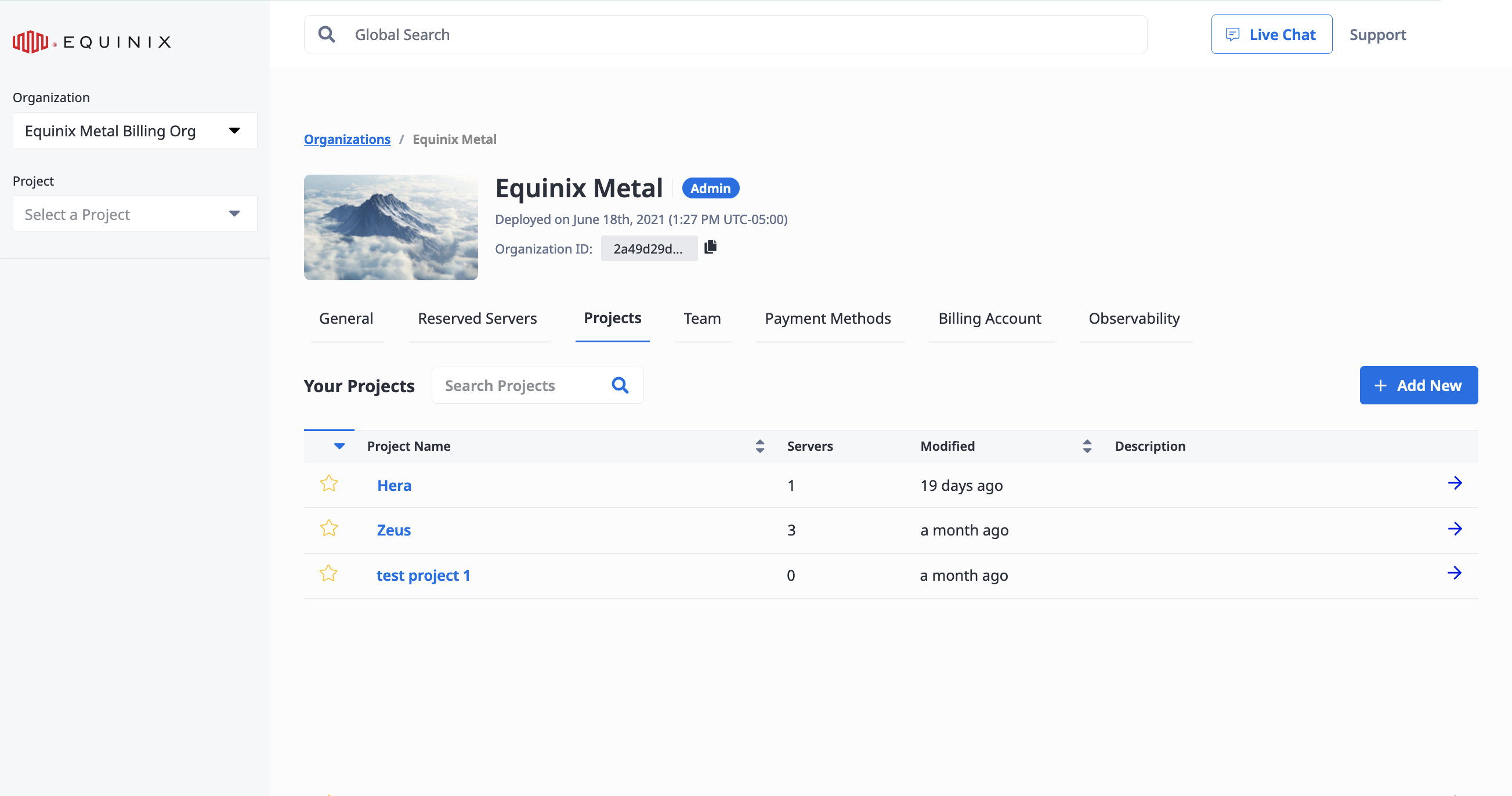This screenshot has width=1512, height=796.
Task: Click Hera's '19 days ago' modified cell
Action: 961,486
